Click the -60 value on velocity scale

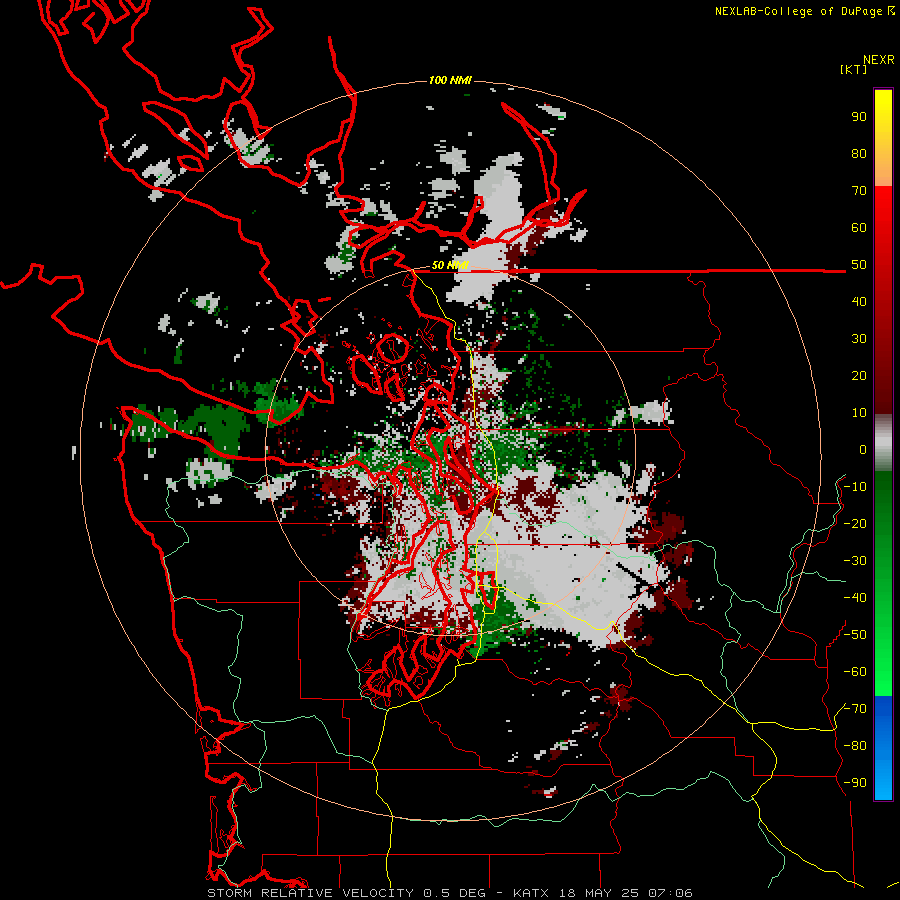pos(855,672)
